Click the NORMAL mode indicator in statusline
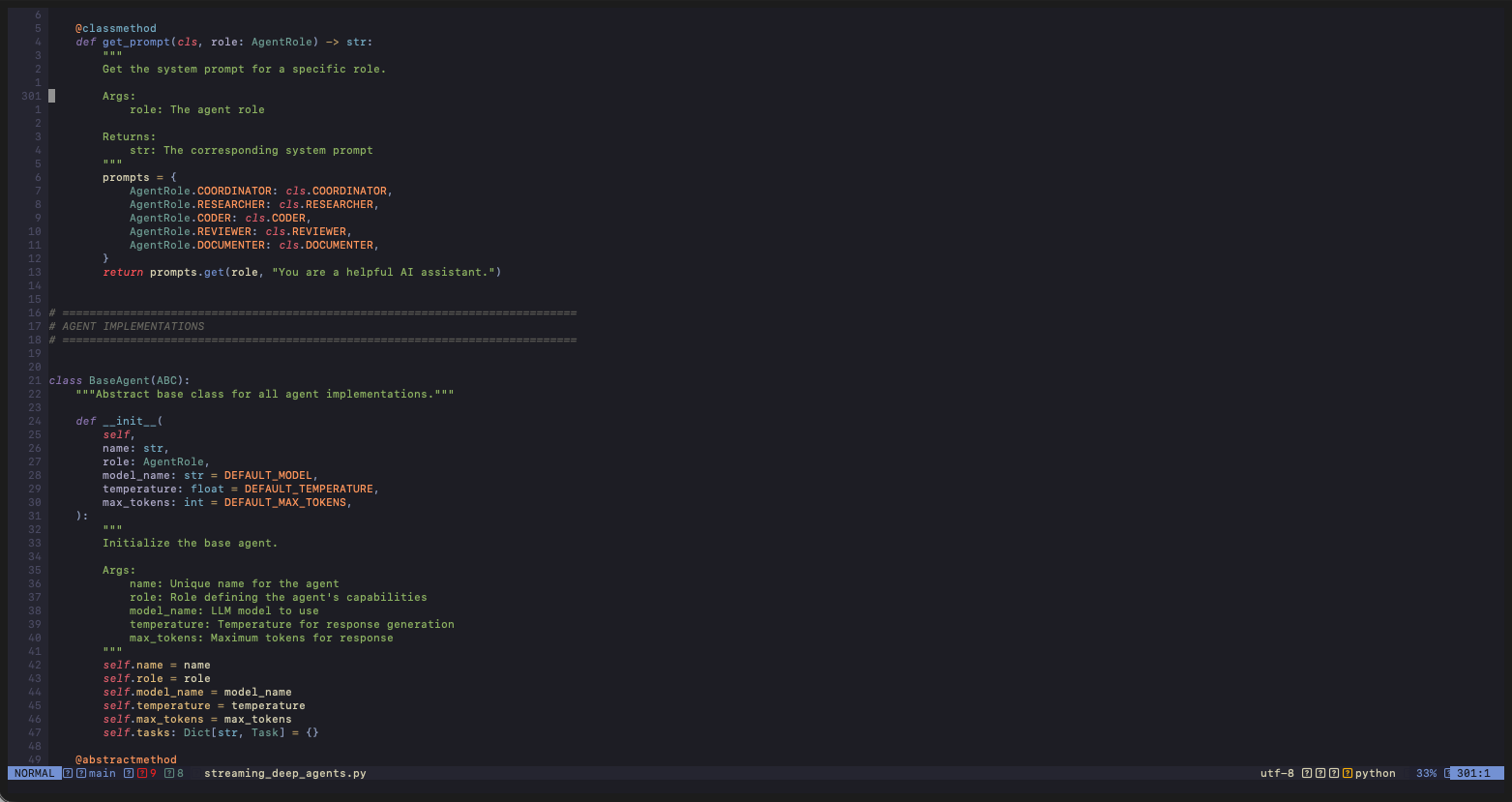The image size is (1512, 802). pyautogui.click(x=34, y=773)
